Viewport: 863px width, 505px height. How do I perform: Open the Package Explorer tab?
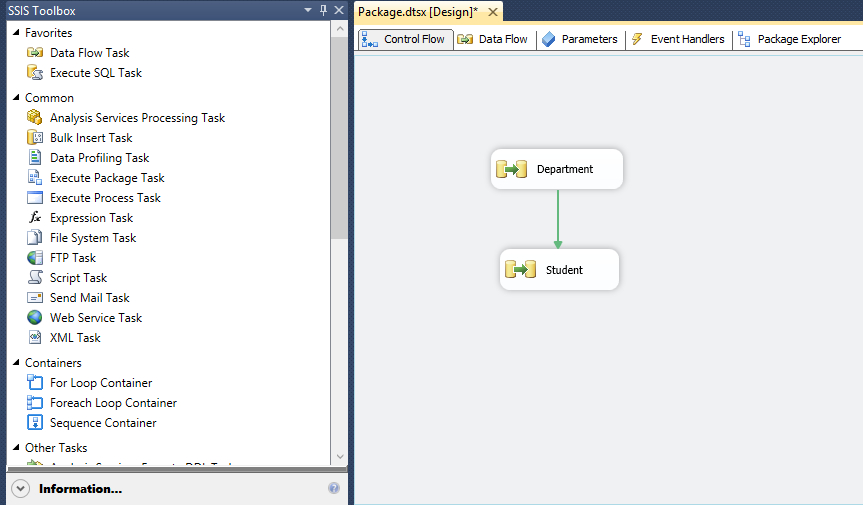point(790,39)
